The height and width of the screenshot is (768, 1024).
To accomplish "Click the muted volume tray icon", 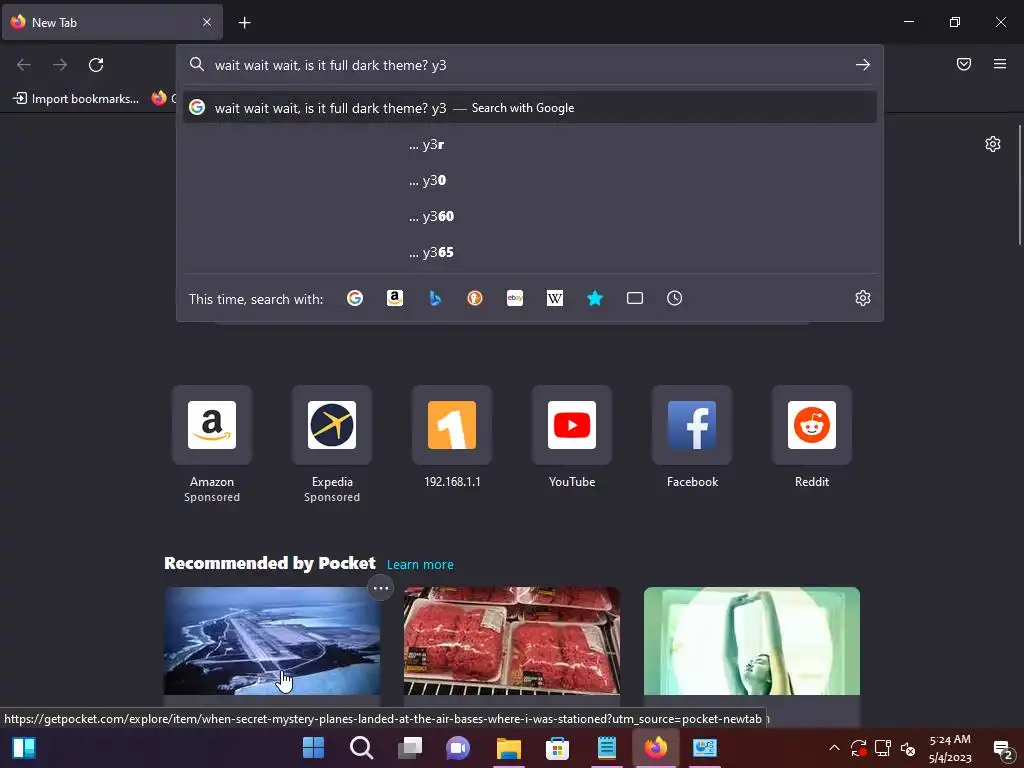I will pyautogui.click(x=908, y=748).
